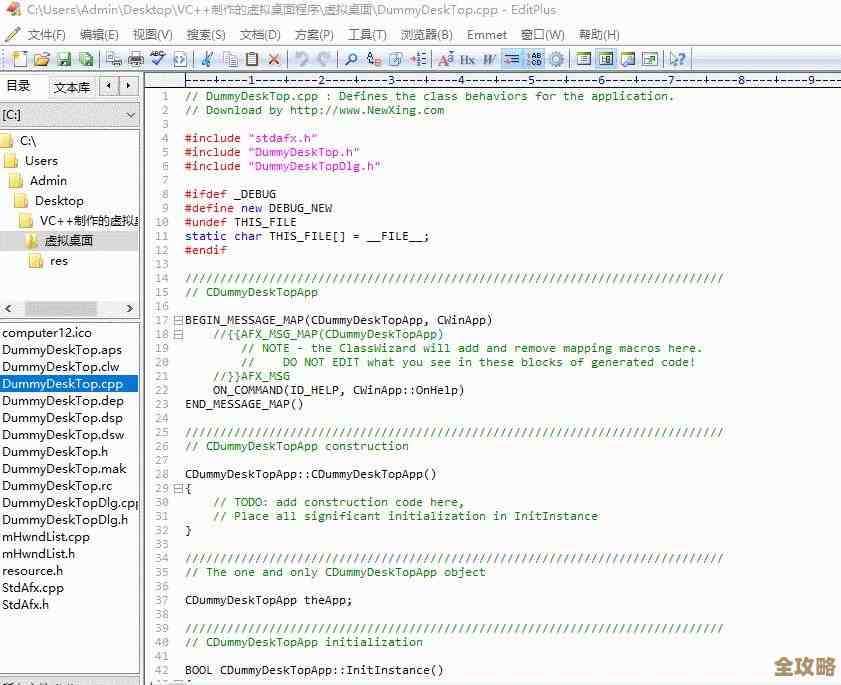The image size is (841, 685).
Task: Click the Open file folder icon
Action: 40,60
